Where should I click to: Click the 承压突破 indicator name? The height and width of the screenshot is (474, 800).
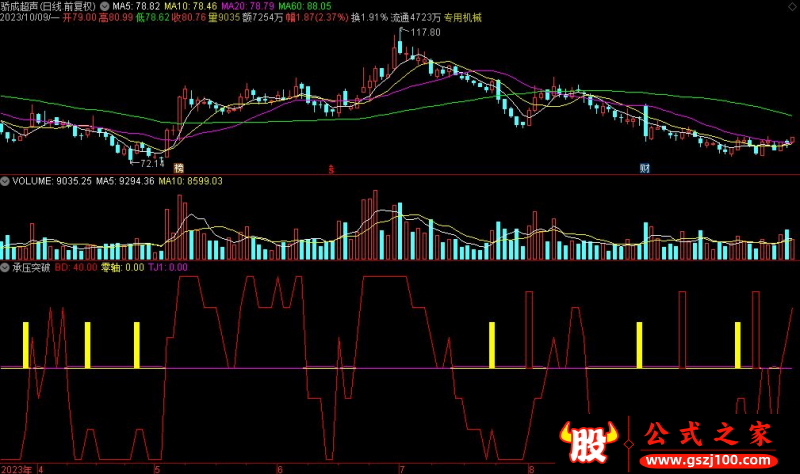coord(31,267)
